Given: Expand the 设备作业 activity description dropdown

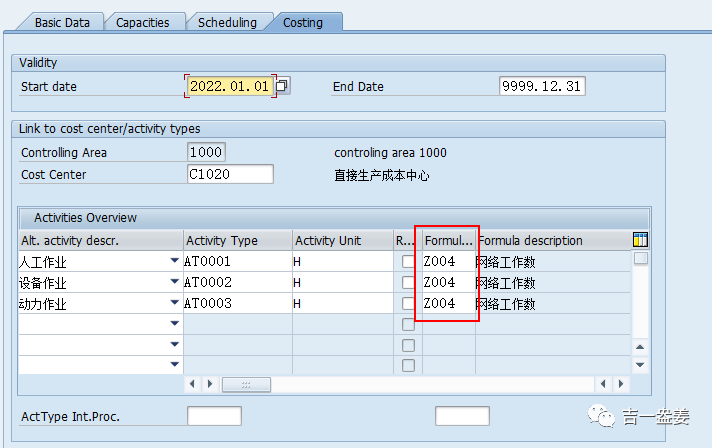Looking at the screenshot, I should click(174, 281).
